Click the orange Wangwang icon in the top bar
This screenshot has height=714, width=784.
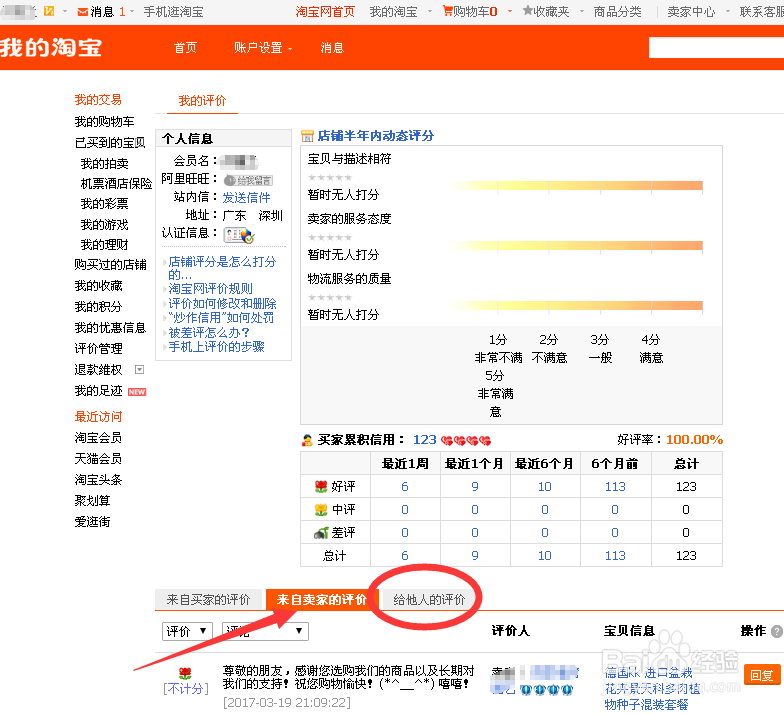pyautogui.click(x=49, y=11)
